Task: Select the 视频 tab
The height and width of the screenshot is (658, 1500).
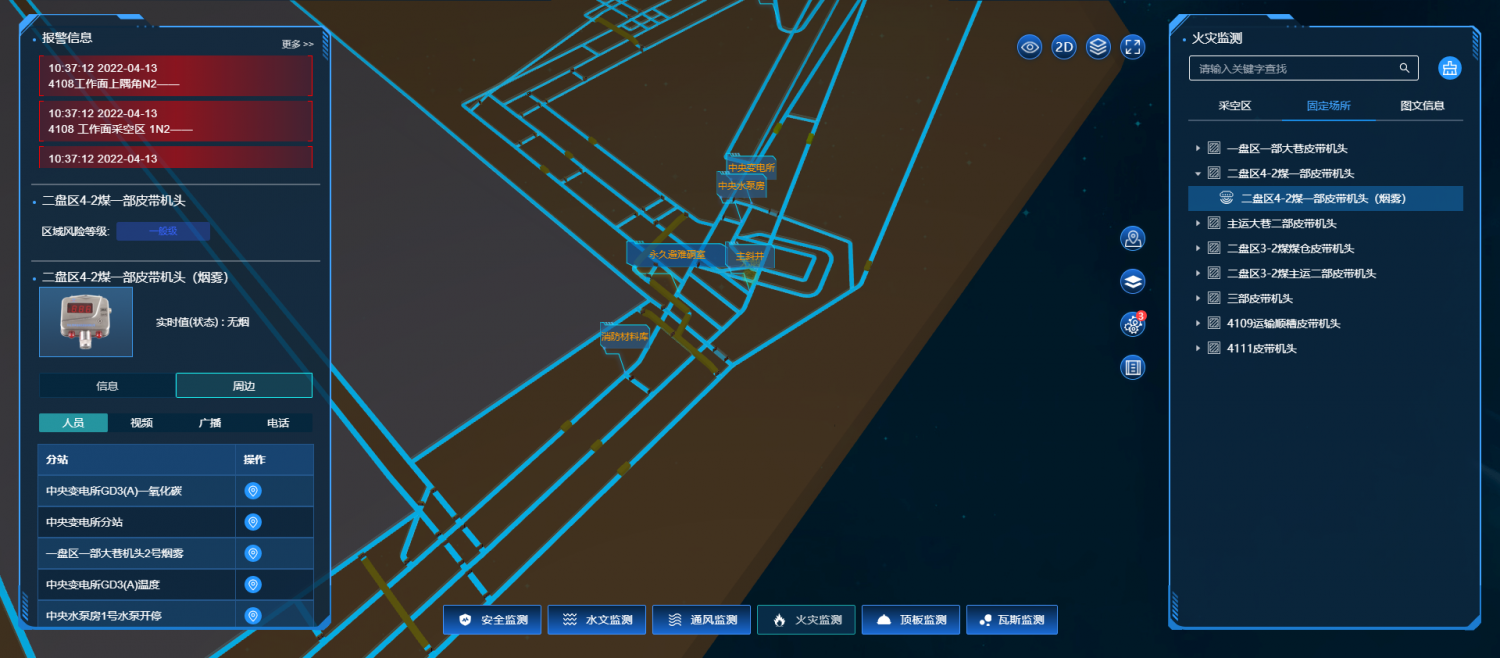Action: tap(141, 423)
